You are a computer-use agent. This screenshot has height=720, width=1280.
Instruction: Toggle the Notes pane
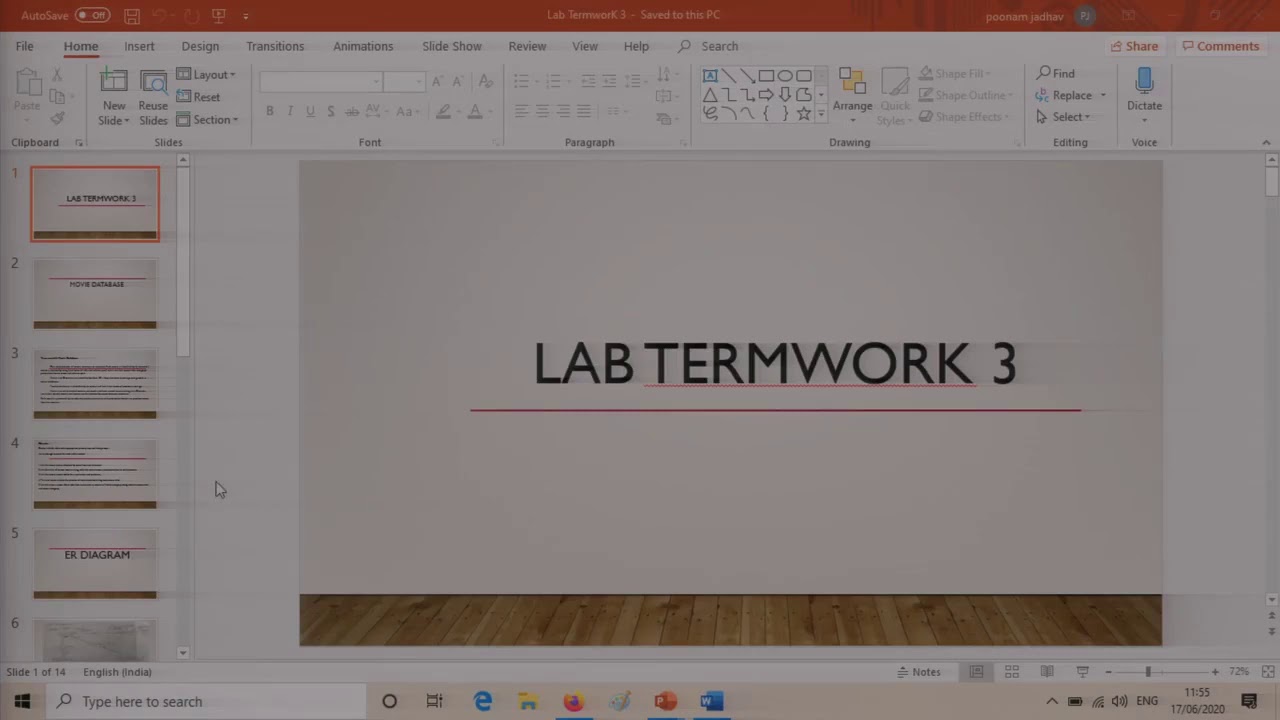(919, 672)
